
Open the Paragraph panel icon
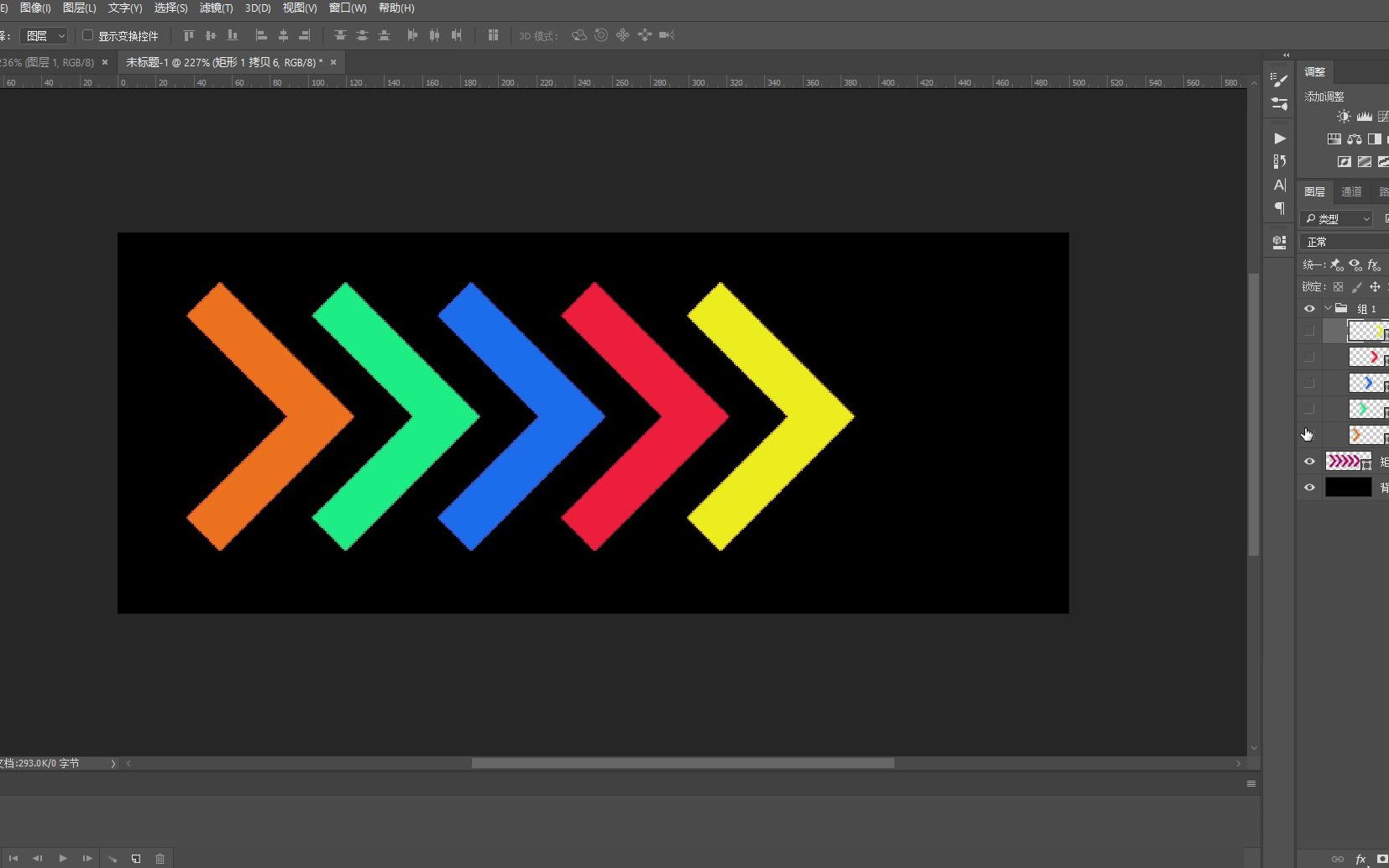1279,207
